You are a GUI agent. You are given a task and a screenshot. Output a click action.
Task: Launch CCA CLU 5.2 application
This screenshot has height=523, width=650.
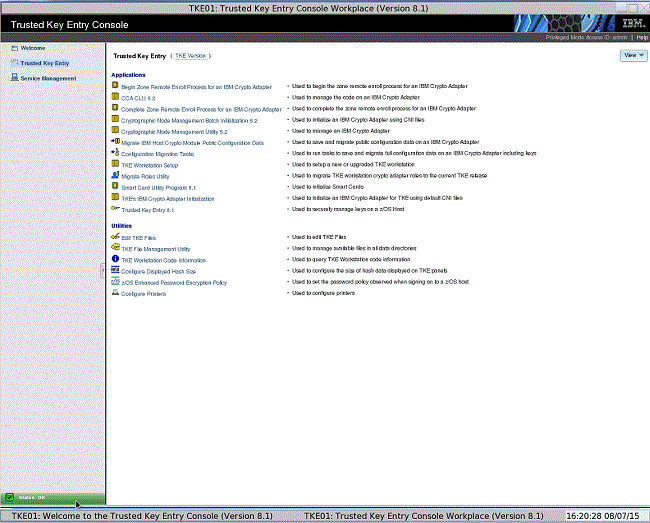138,98
